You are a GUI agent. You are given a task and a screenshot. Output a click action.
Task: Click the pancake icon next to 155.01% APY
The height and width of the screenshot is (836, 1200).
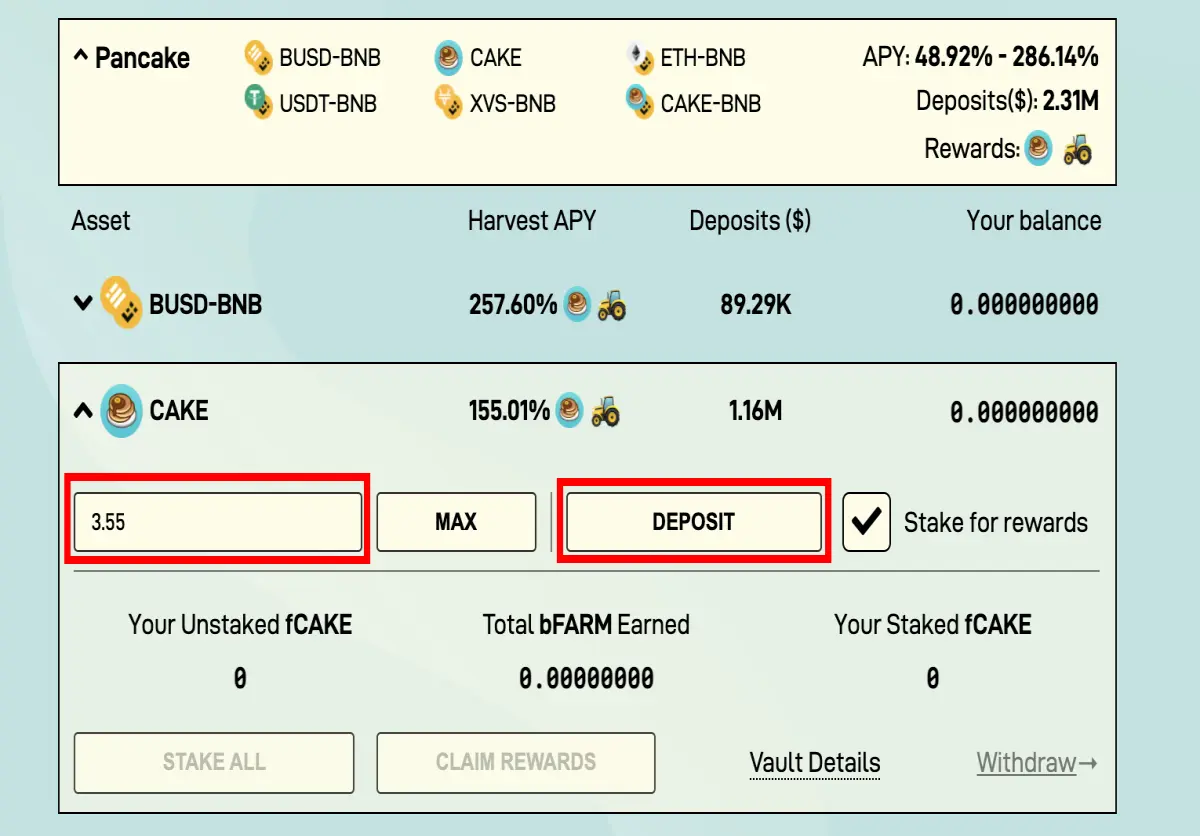[x=570, y=411]
